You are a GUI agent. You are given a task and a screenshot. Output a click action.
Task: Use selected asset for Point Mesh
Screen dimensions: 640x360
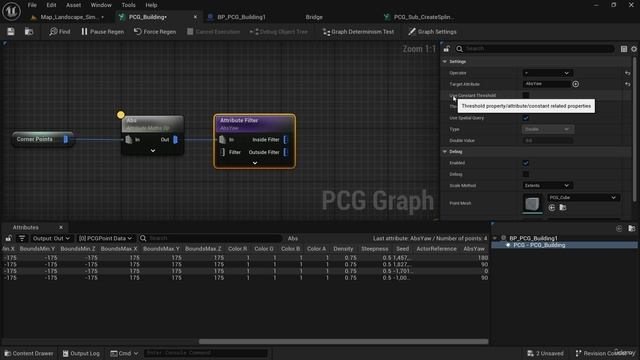pos(552,208)
